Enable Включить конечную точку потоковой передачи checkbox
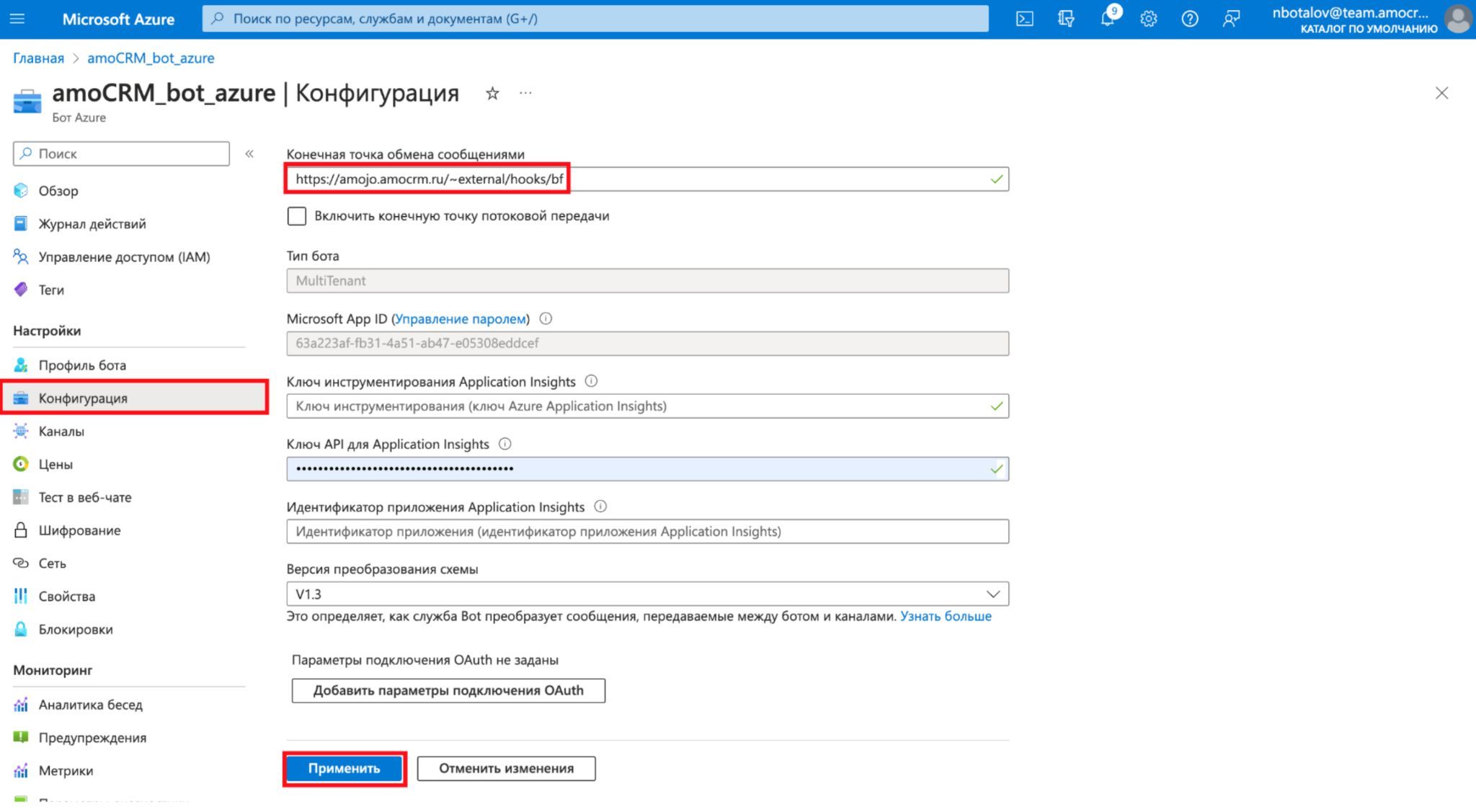 tap(296, 216)
